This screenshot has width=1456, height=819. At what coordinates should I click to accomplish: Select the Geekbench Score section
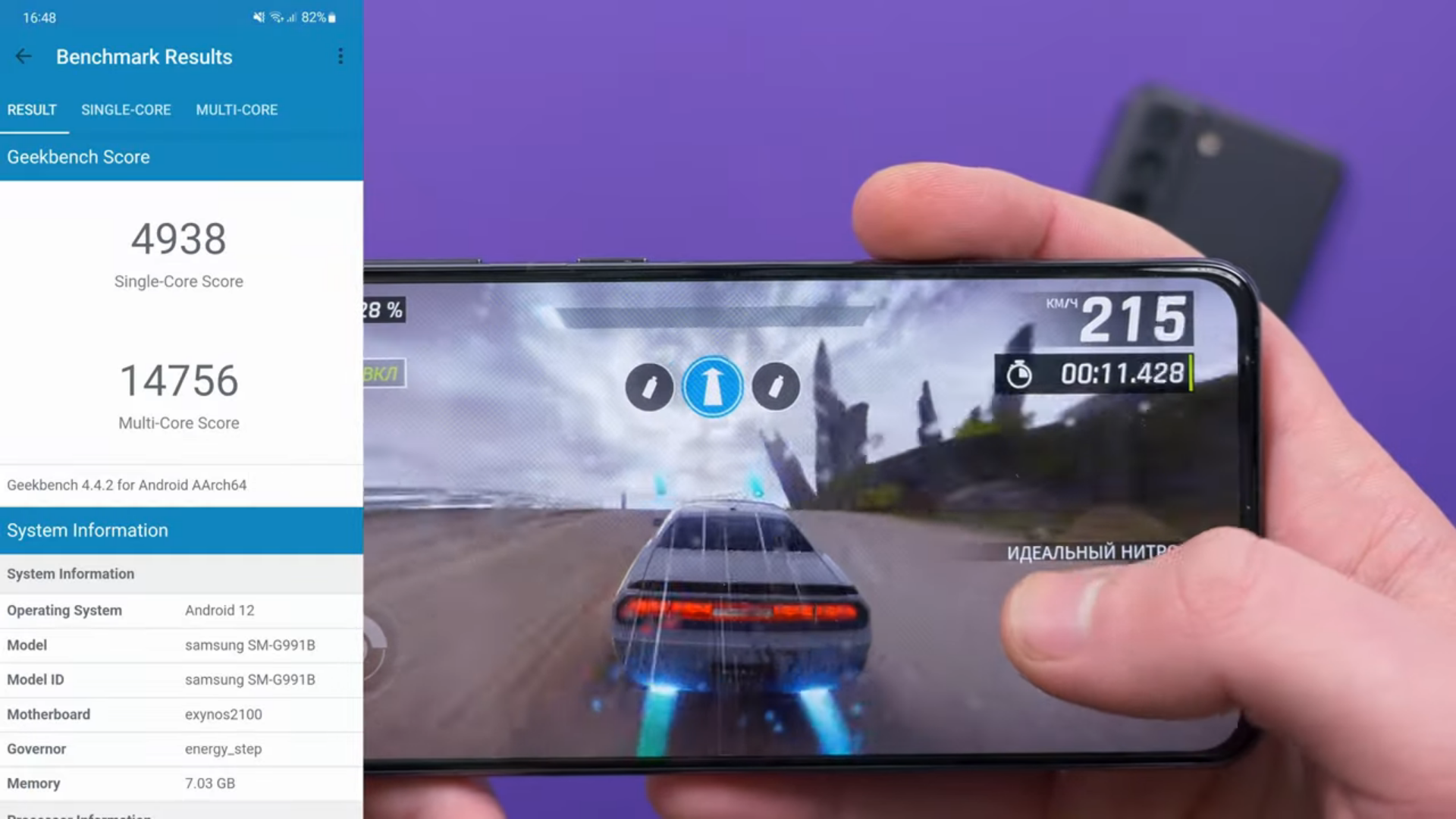click(78, 157)
